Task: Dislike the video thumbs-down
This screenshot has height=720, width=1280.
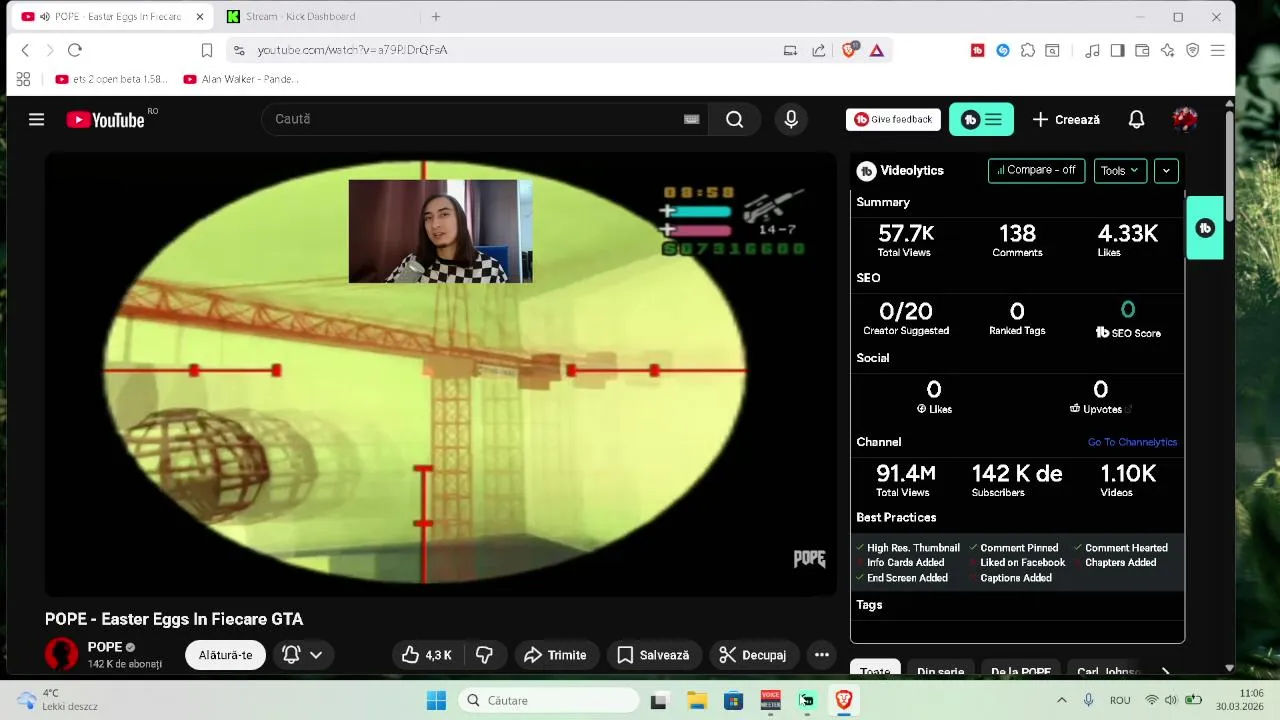Action: click(x=485, y=655)
